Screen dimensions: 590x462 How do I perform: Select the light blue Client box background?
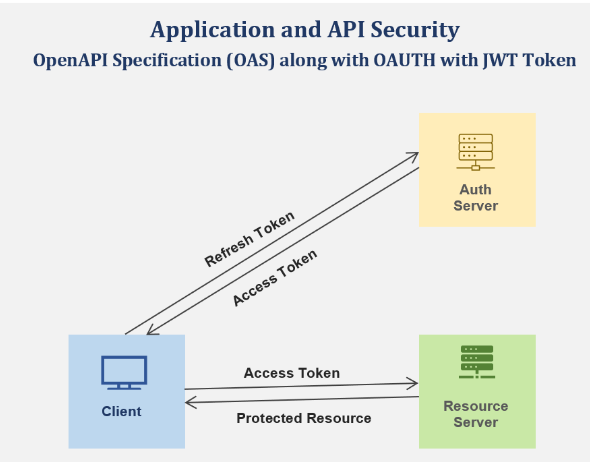click(x=127, y=392)
